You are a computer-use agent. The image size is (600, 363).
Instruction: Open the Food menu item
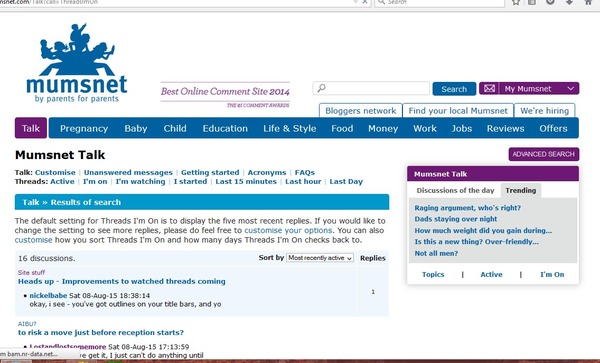(342, 129)
